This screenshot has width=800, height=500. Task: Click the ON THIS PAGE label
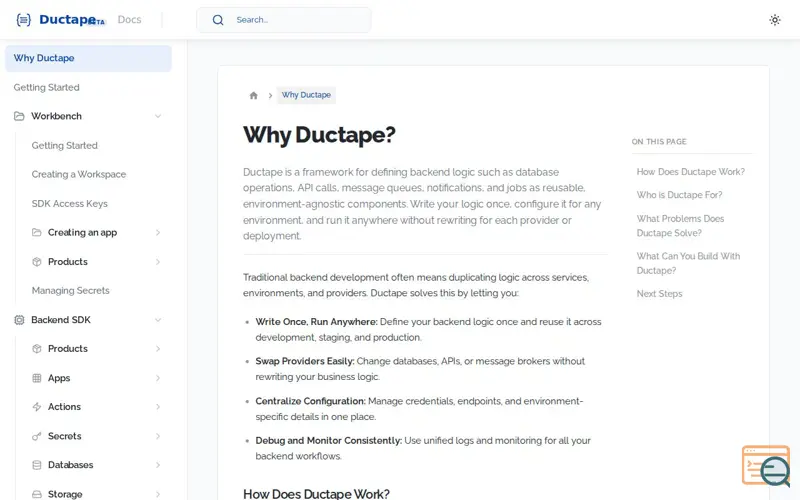coord(659,142)
